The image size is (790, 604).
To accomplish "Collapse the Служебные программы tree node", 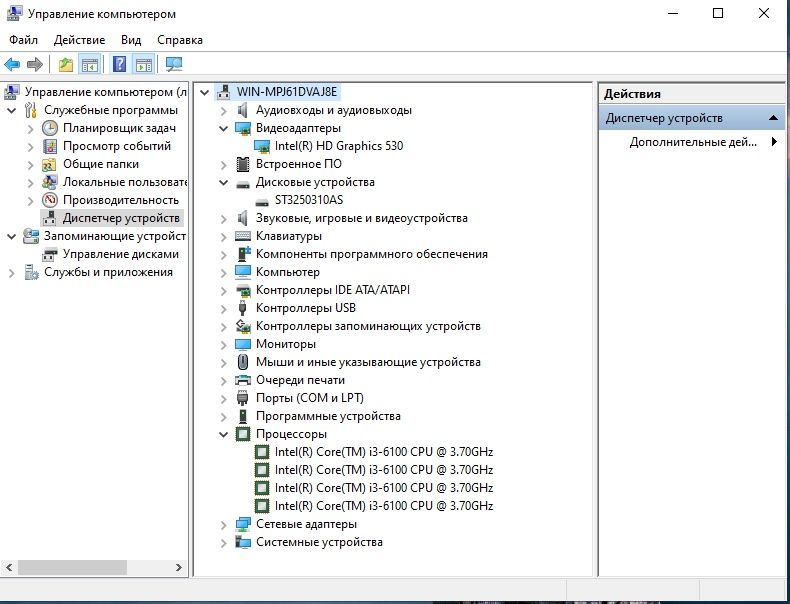I will [x=12, y=110].
